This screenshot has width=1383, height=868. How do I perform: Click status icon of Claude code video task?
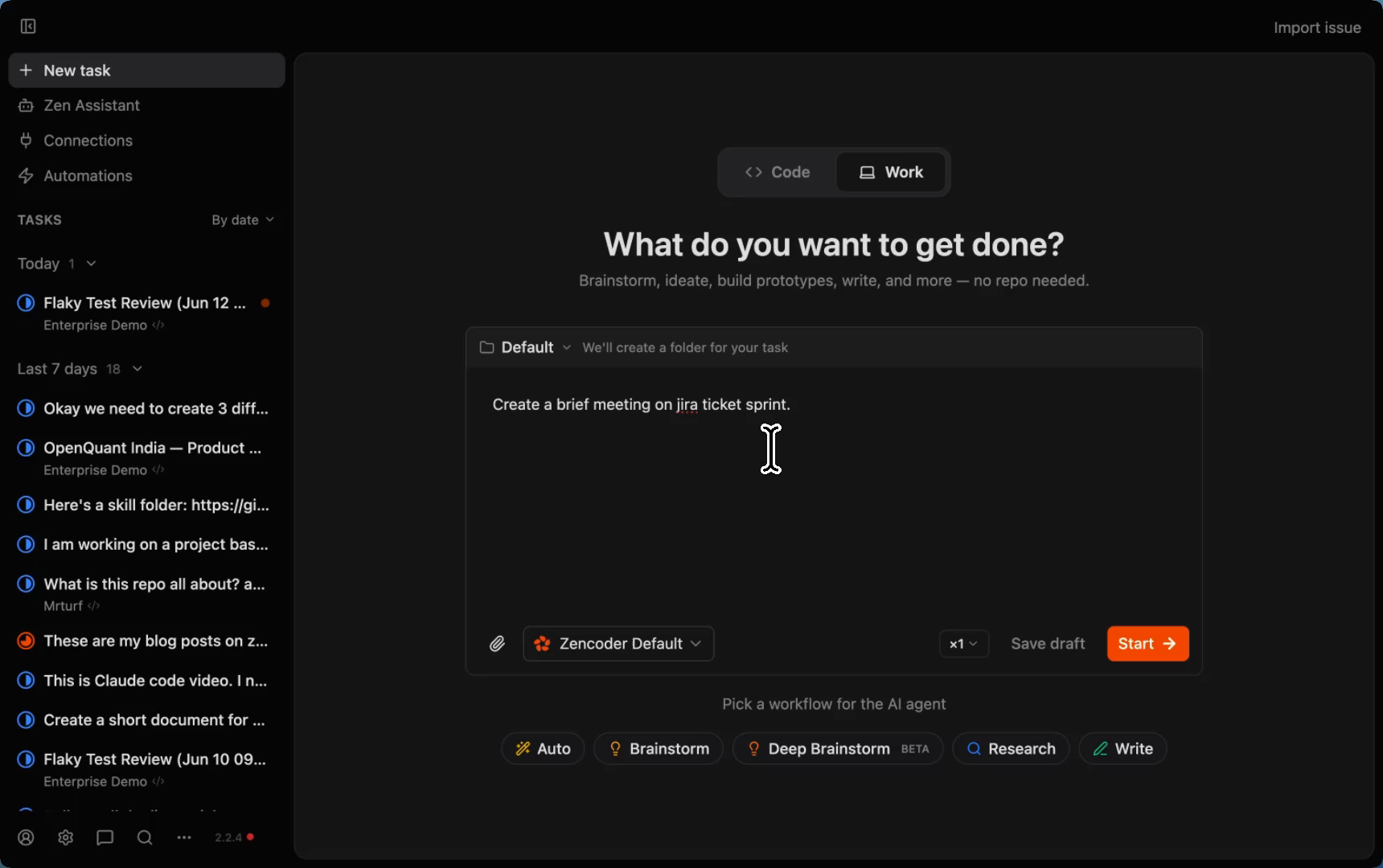26,680
